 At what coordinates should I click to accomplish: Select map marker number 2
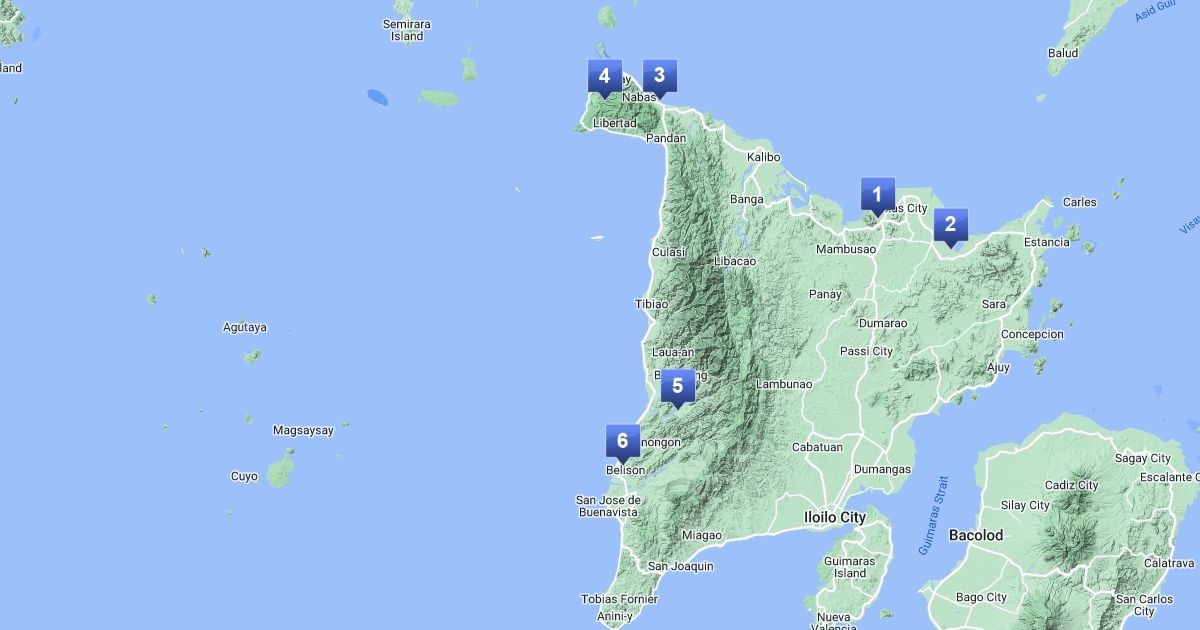950,225
